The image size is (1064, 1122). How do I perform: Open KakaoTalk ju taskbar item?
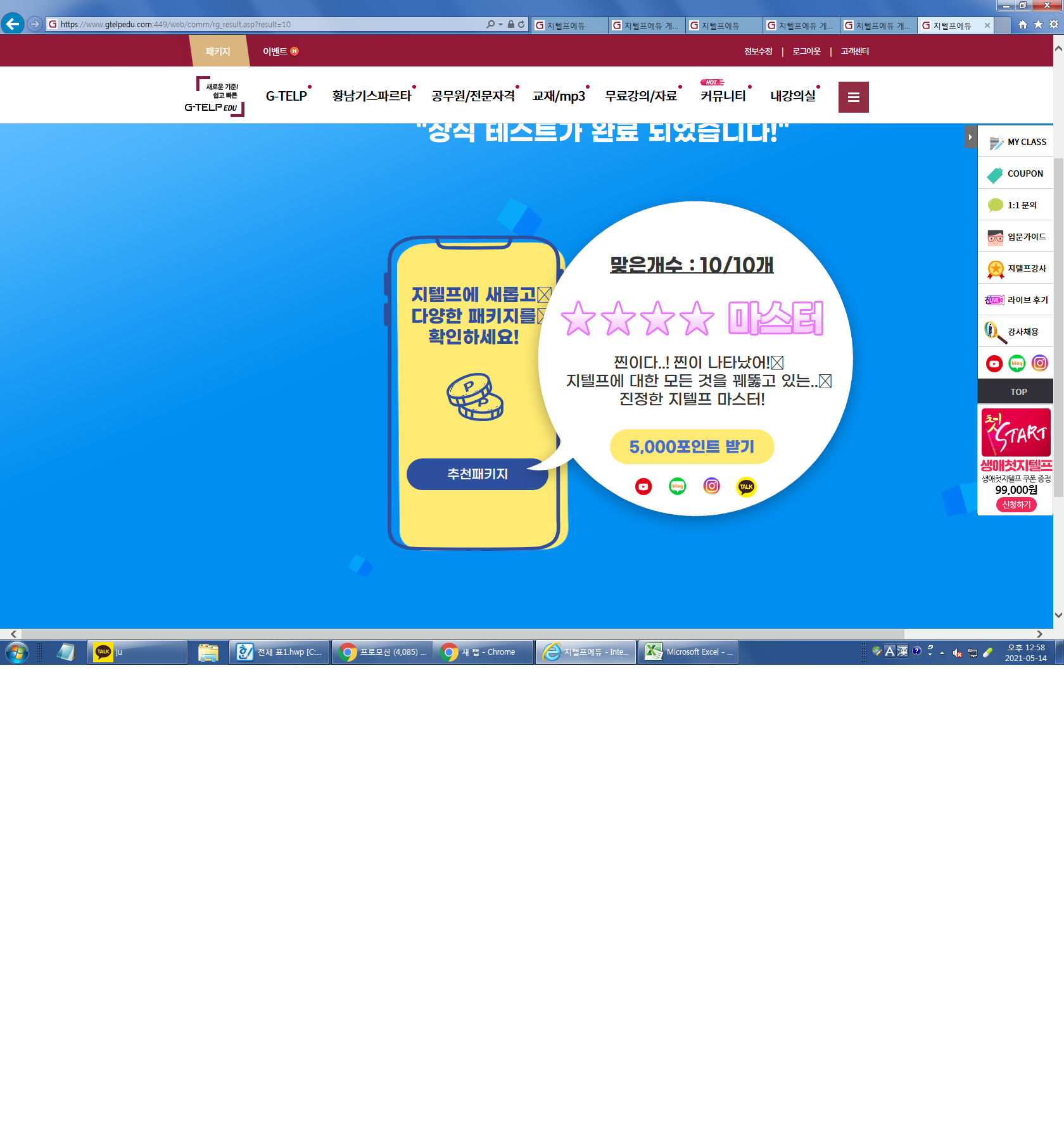click(x=137, y=652)
